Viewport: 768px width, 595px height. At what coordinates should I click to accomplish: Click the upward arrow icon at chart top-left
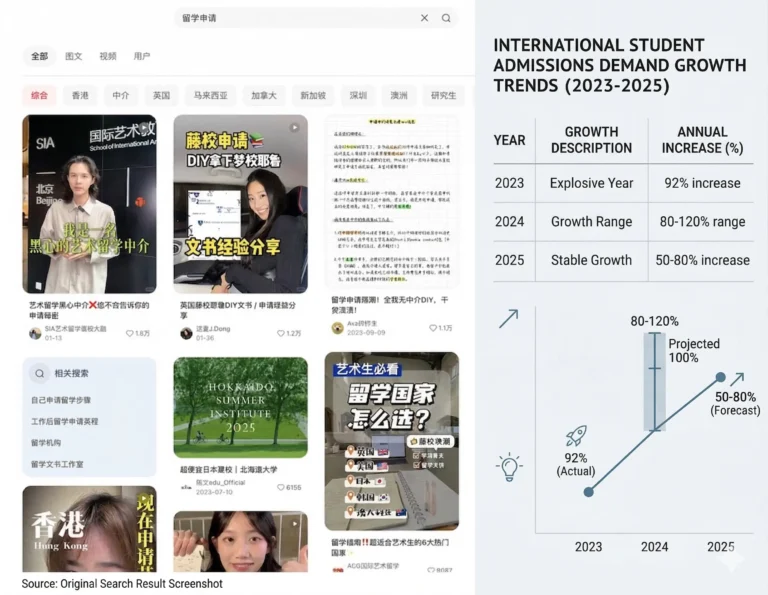click(x=508, y=319)
